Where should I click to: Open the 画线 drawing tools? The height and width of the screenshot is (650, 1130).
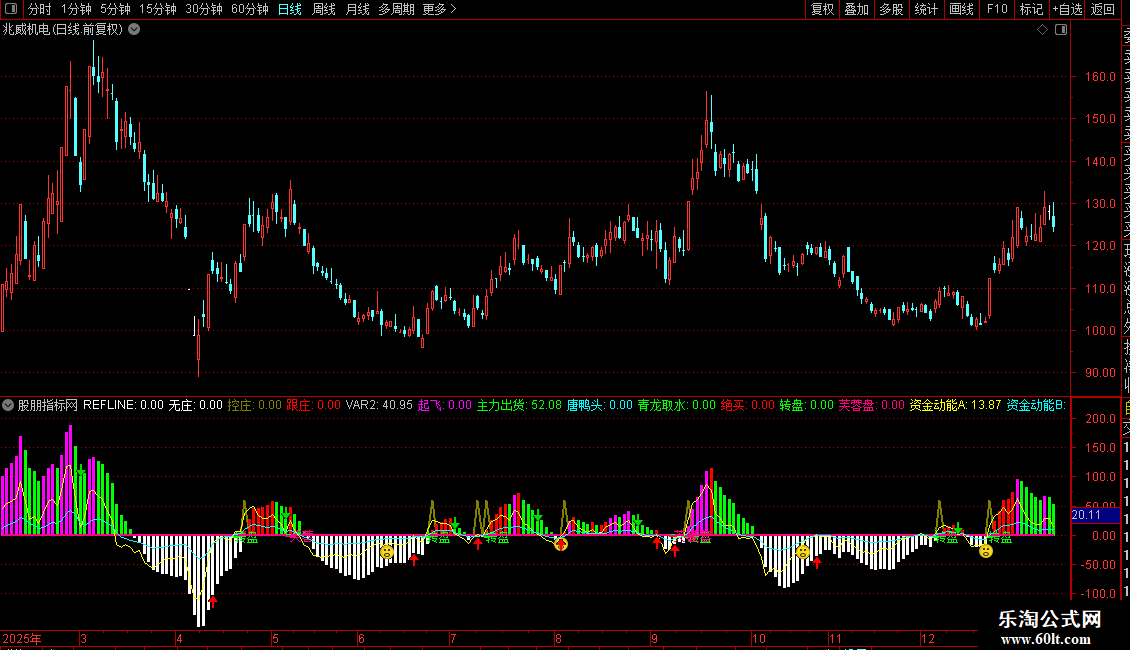[x=961, y=9]
